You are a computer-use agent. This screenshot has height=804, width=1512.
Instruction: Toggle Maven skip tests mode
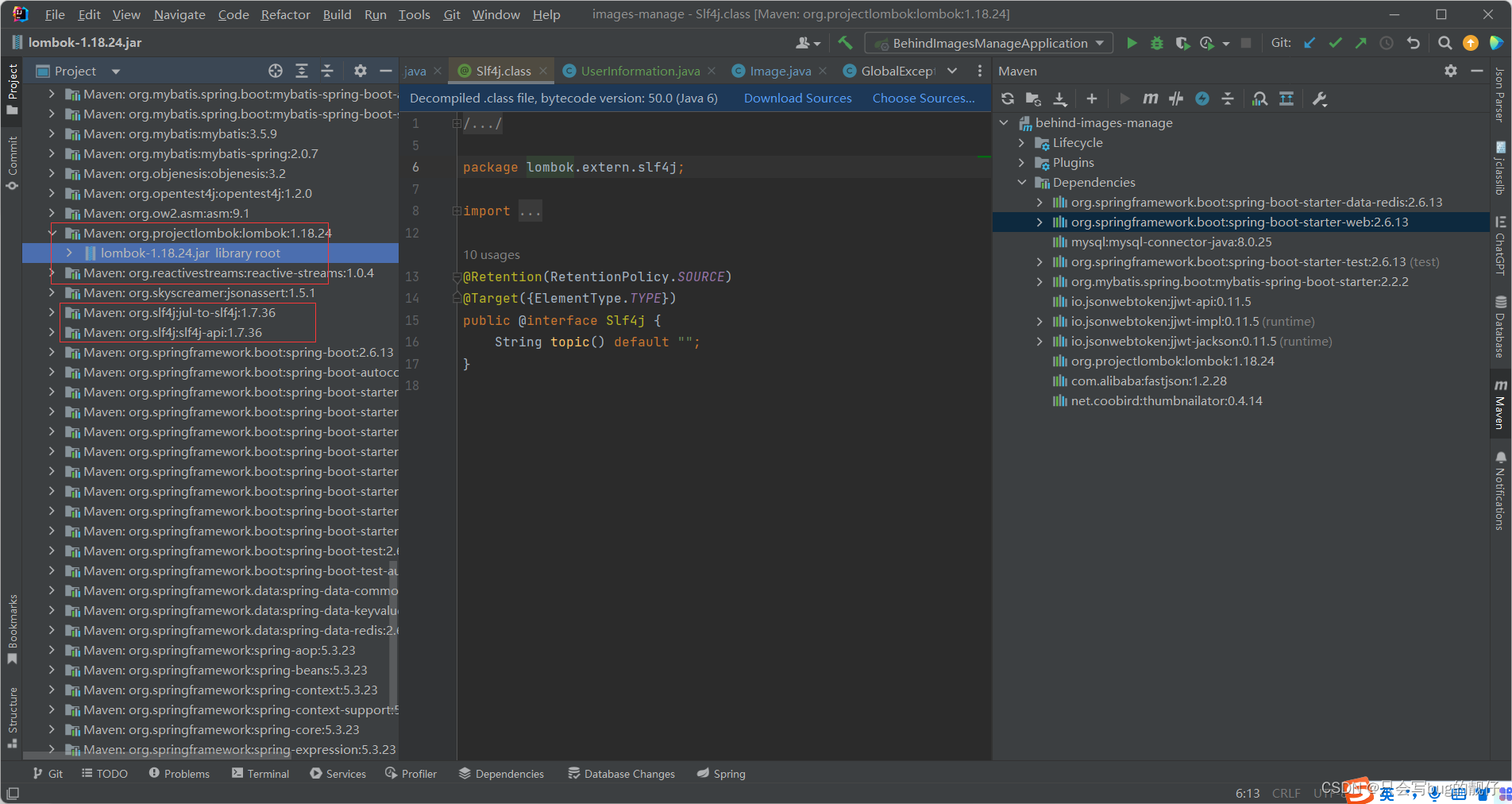tap(1202, 99)
